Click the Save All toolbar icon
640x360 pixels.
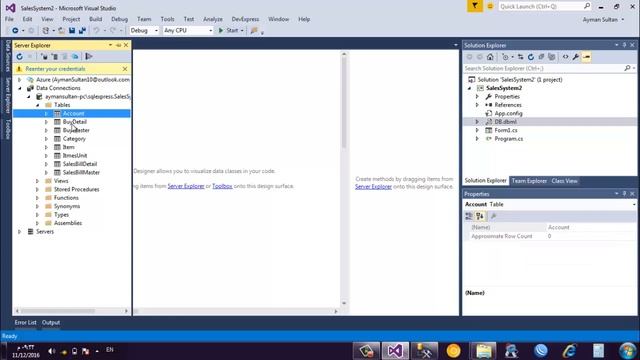[82, 31]
